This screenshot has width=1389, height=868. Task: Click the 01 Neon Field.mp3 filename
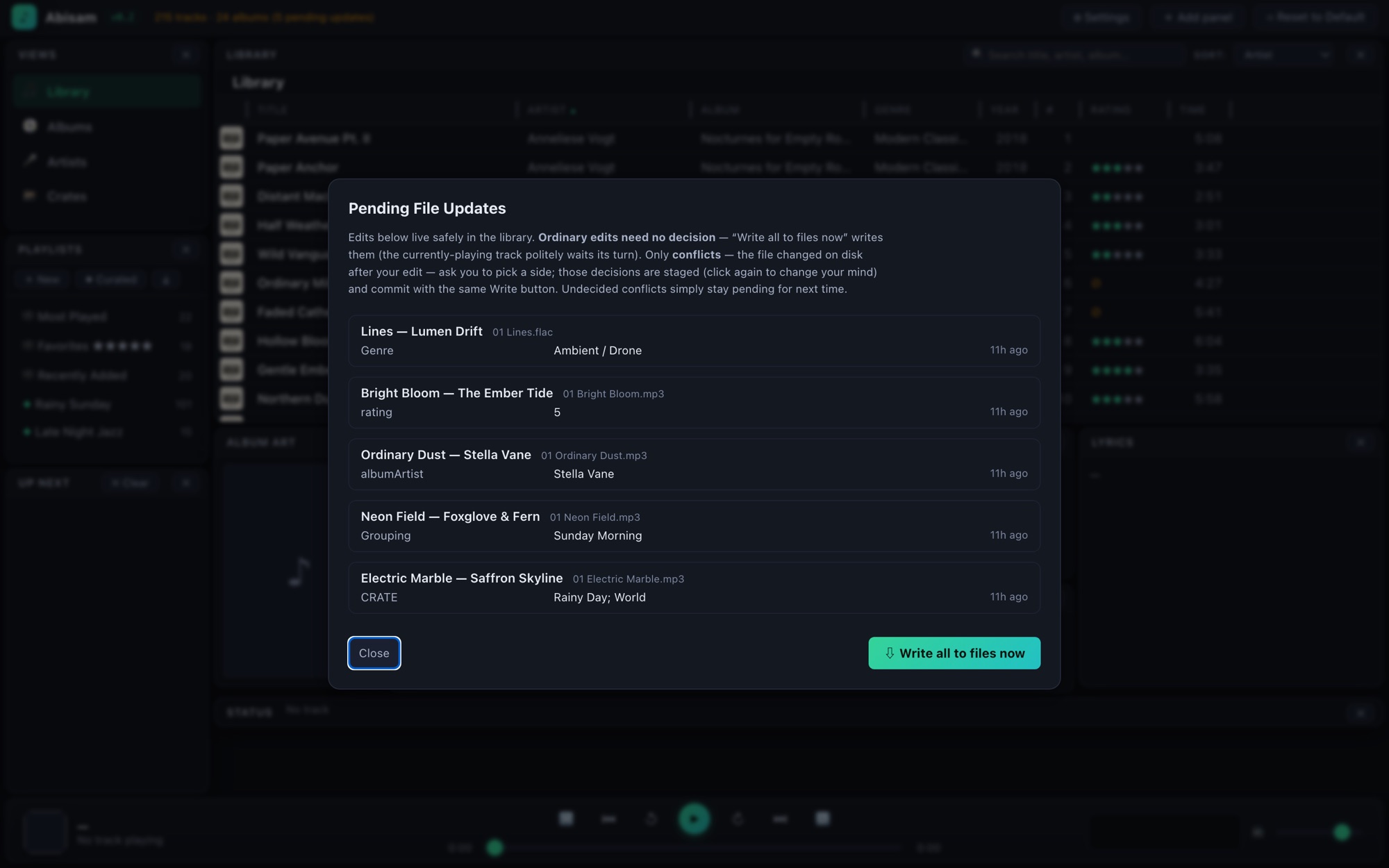[595, 517]
